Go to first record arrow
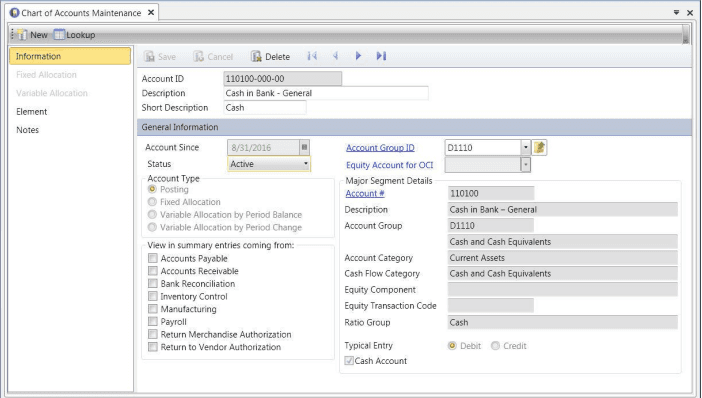The width and height of the screenshot is (702, 398). click(312, 56)
